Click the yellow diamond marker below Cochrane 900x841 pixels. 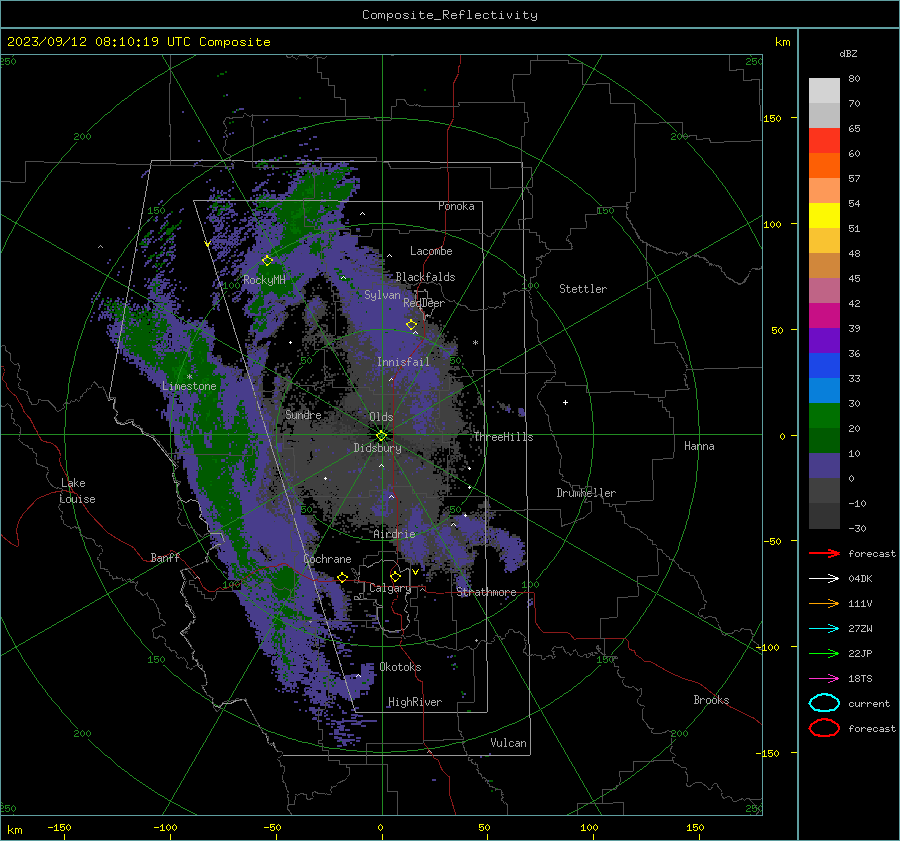(343, 577)
